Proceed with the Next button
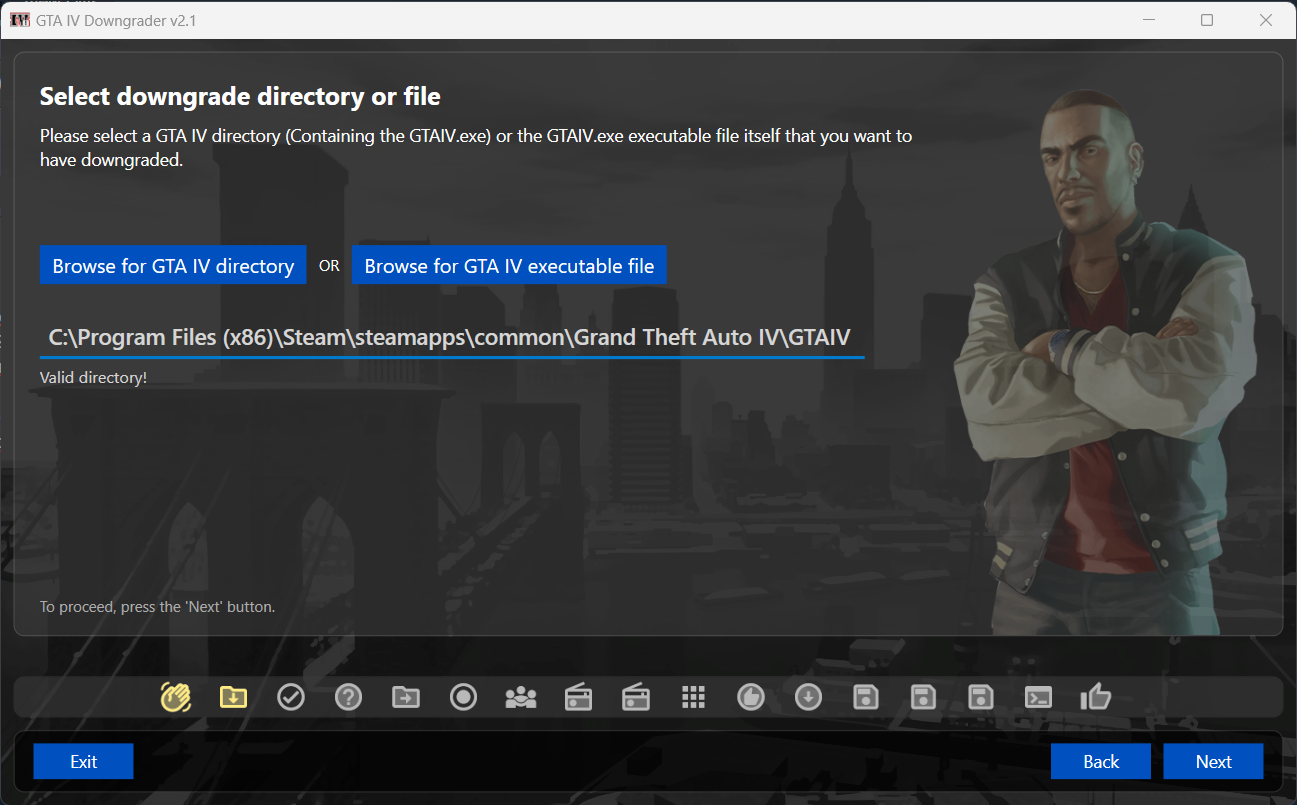The width and height of the screenshot is (1297, 805). tap(1213, 761)
